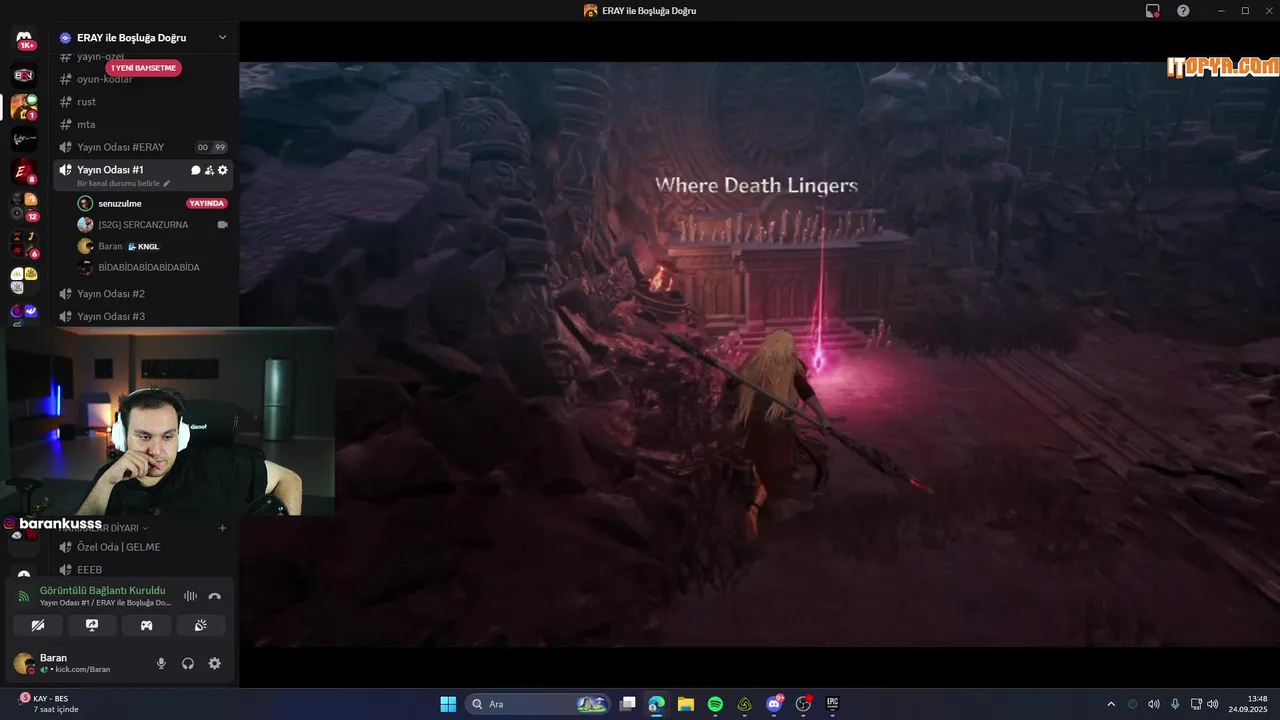Open Spotify from the taskbar
The height and width of the screenshot is (720, 1280).
715,704
